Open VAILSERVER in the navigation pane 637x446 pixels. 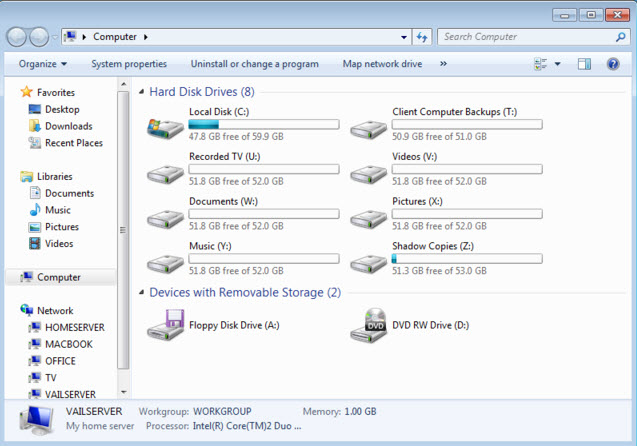(x=70, y=394)
